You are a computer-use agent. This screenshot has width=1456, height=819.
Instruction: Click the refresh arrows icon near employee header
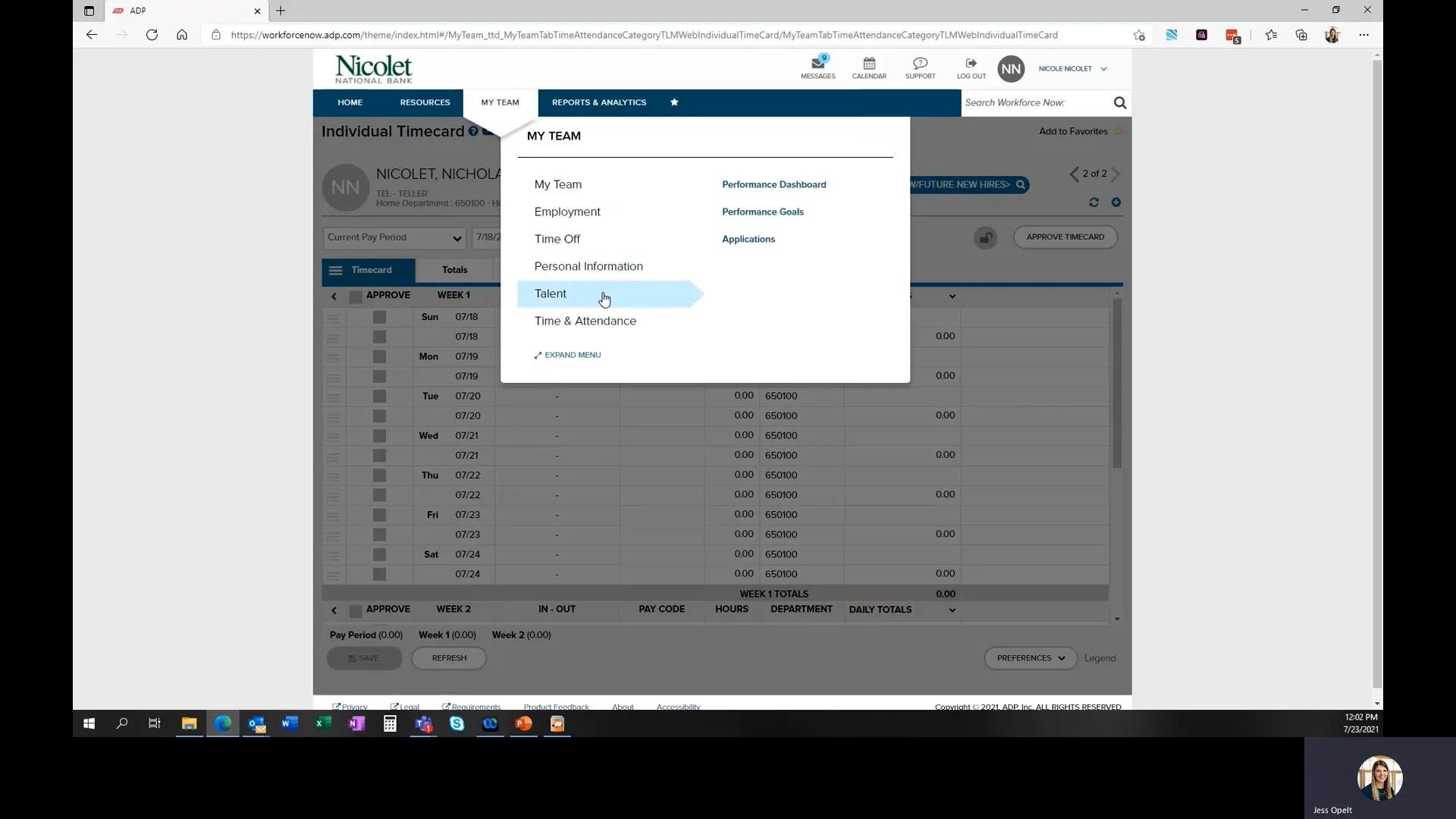[x=1094, y=202]
